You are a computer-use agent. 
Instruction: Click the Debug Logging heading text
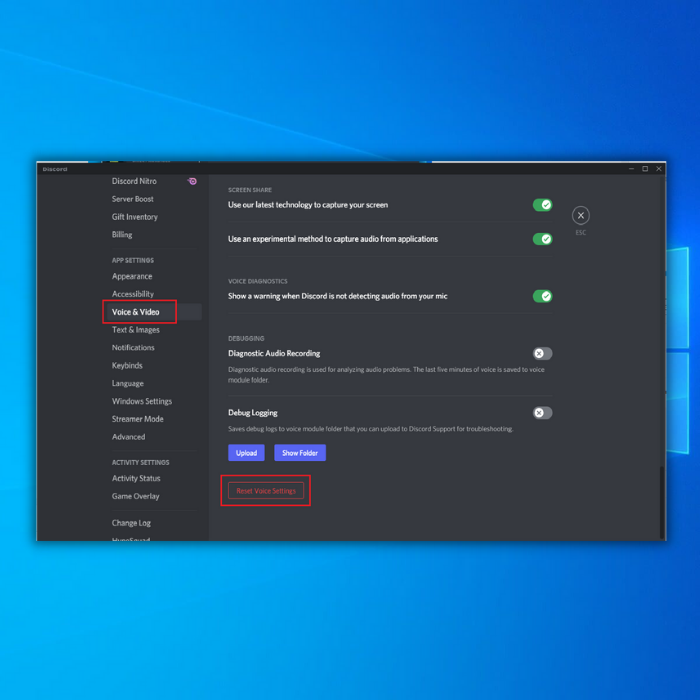tap(253, 413)
